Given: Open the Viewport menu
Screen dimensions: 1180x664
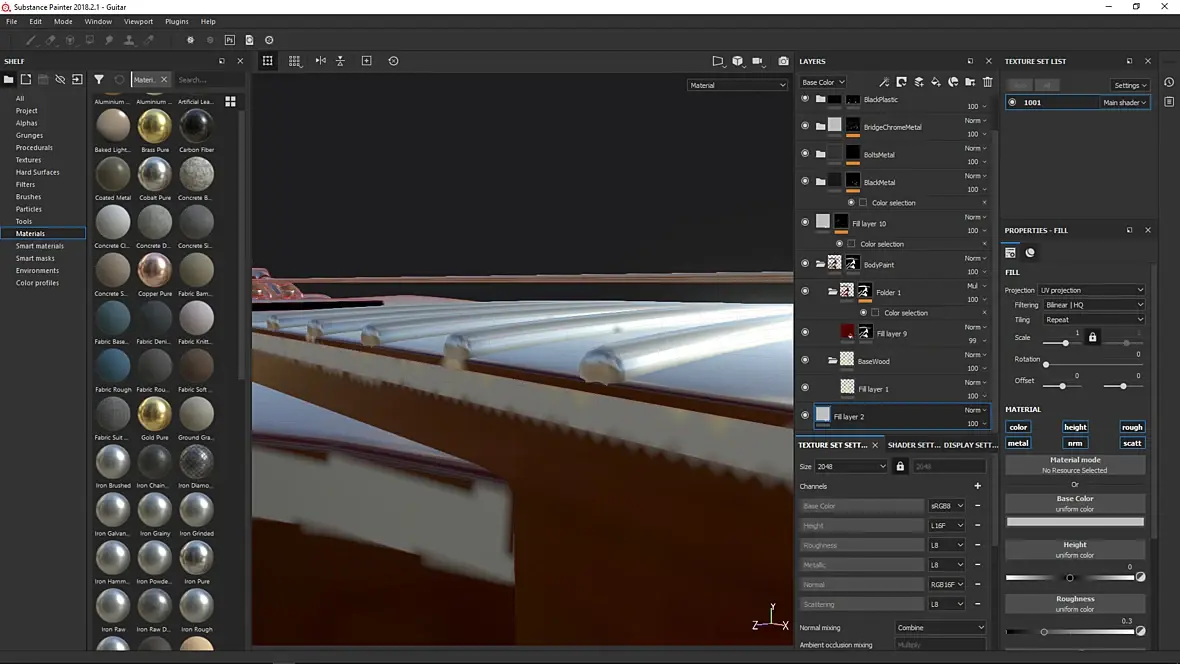Looking at the screenshot, I should 138,21.
